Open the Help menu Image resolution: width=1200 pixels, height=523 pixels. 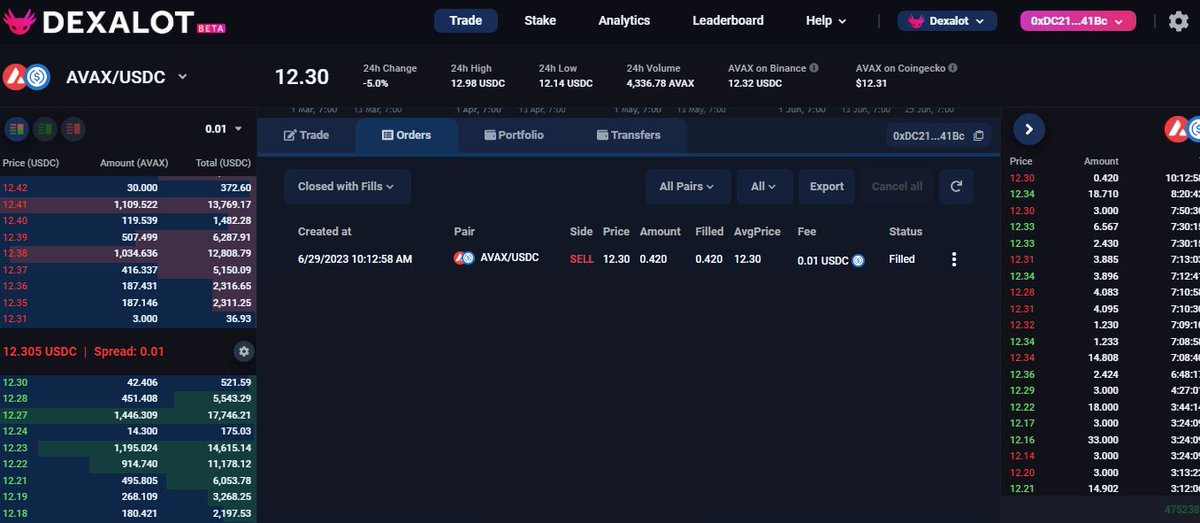click(826, 20)
